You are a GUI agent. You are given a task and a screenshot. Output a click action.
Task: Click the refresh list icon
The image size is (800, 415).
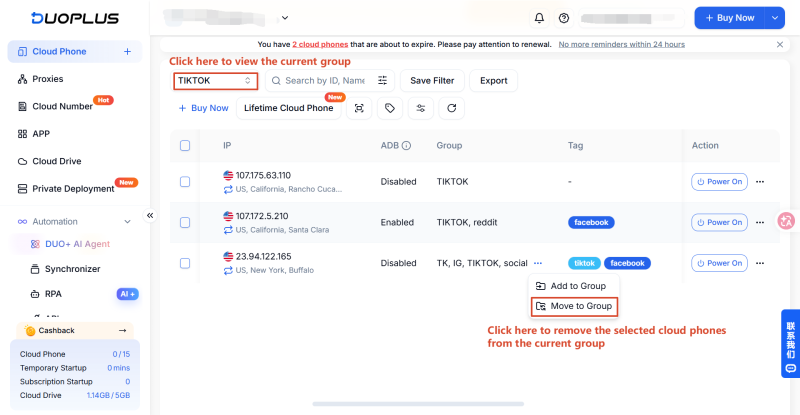pos(452,108)
